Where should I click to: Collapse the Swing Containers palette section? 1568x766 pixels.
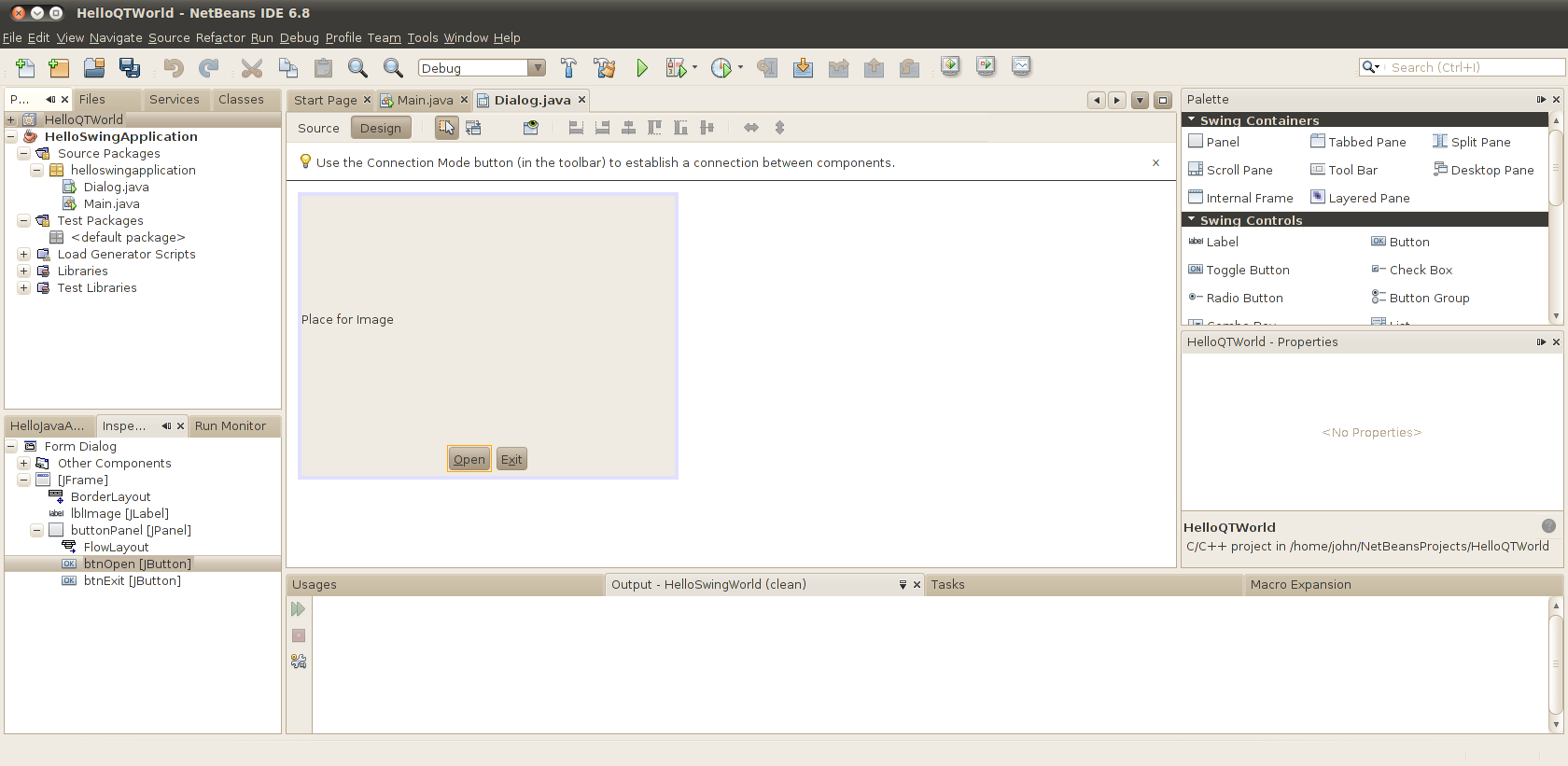[1192, 120]
